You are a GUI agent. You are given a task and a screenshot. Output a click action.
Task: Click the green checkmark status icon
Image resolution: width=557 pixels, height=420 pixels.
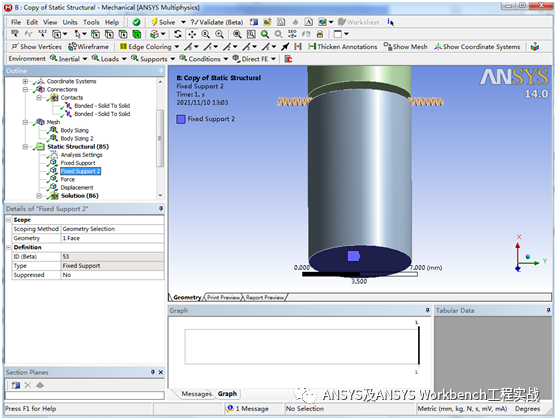(136, 22)
